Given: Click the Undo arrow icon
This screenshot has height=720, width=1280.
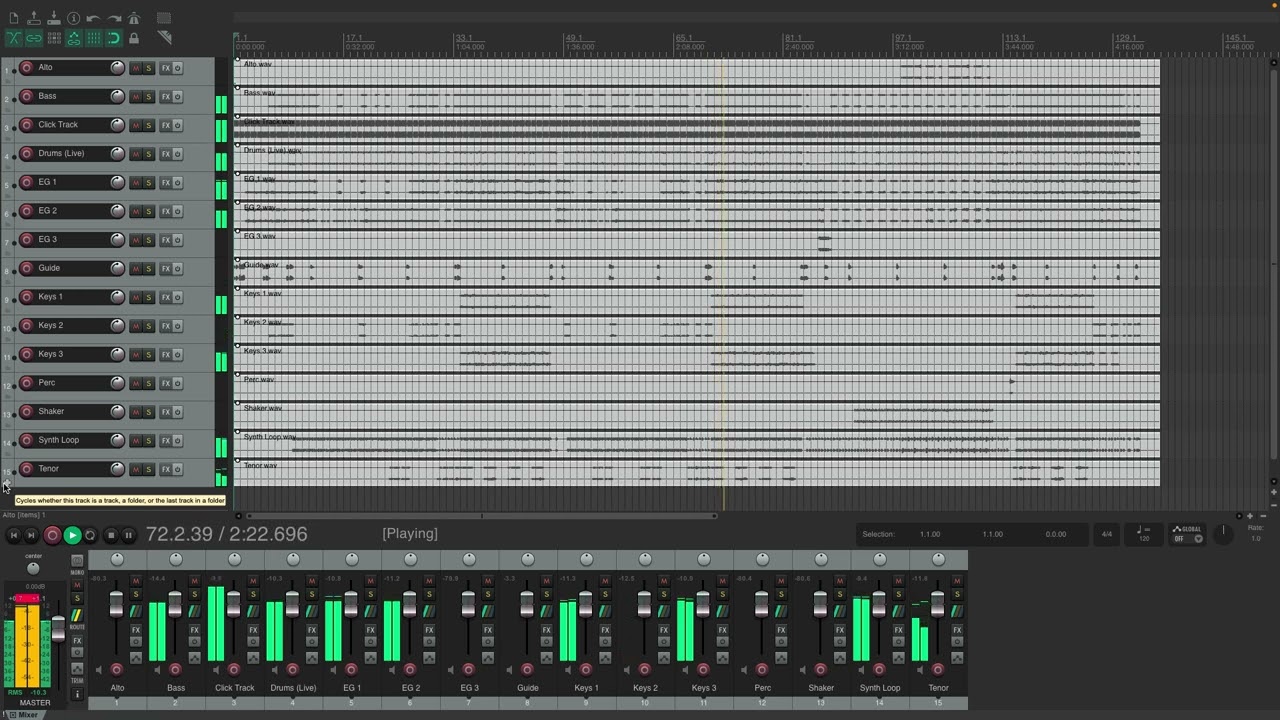Looking at the screenshot, I should pos(93,18).
